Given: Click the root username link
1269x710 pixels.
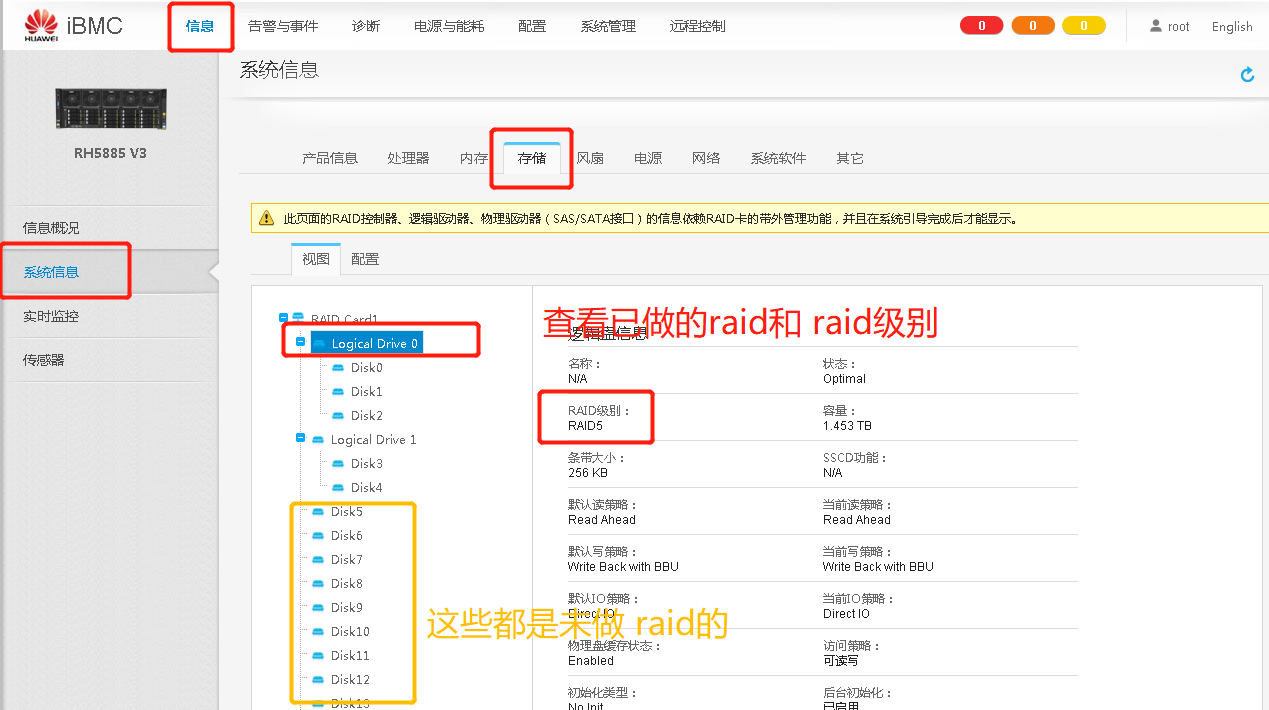Looking at the screenshot, I should tap(1179, 27).
